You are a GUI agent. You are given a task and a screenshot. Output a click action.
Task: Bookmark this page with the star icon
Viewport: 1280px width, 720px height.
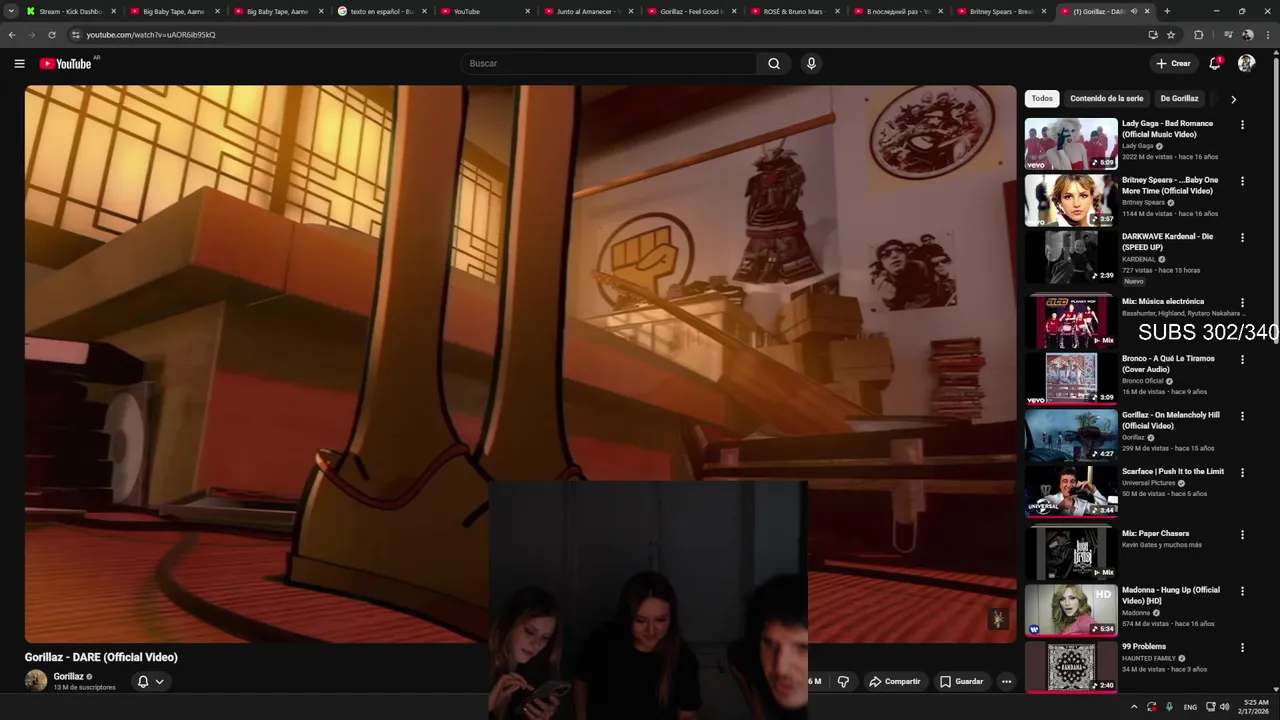coord(1171,34)
